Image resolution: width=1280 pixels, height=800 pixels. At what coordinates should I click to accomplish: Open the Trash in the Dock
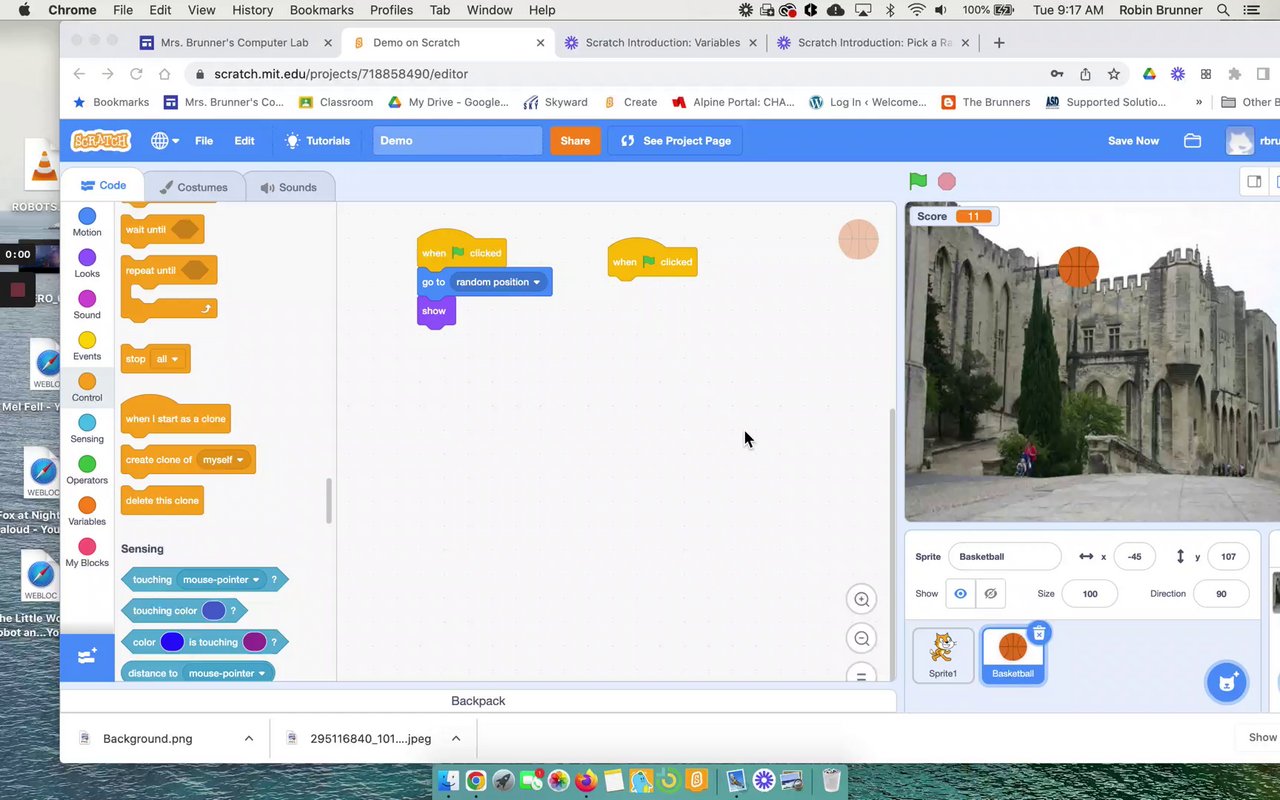831,780
